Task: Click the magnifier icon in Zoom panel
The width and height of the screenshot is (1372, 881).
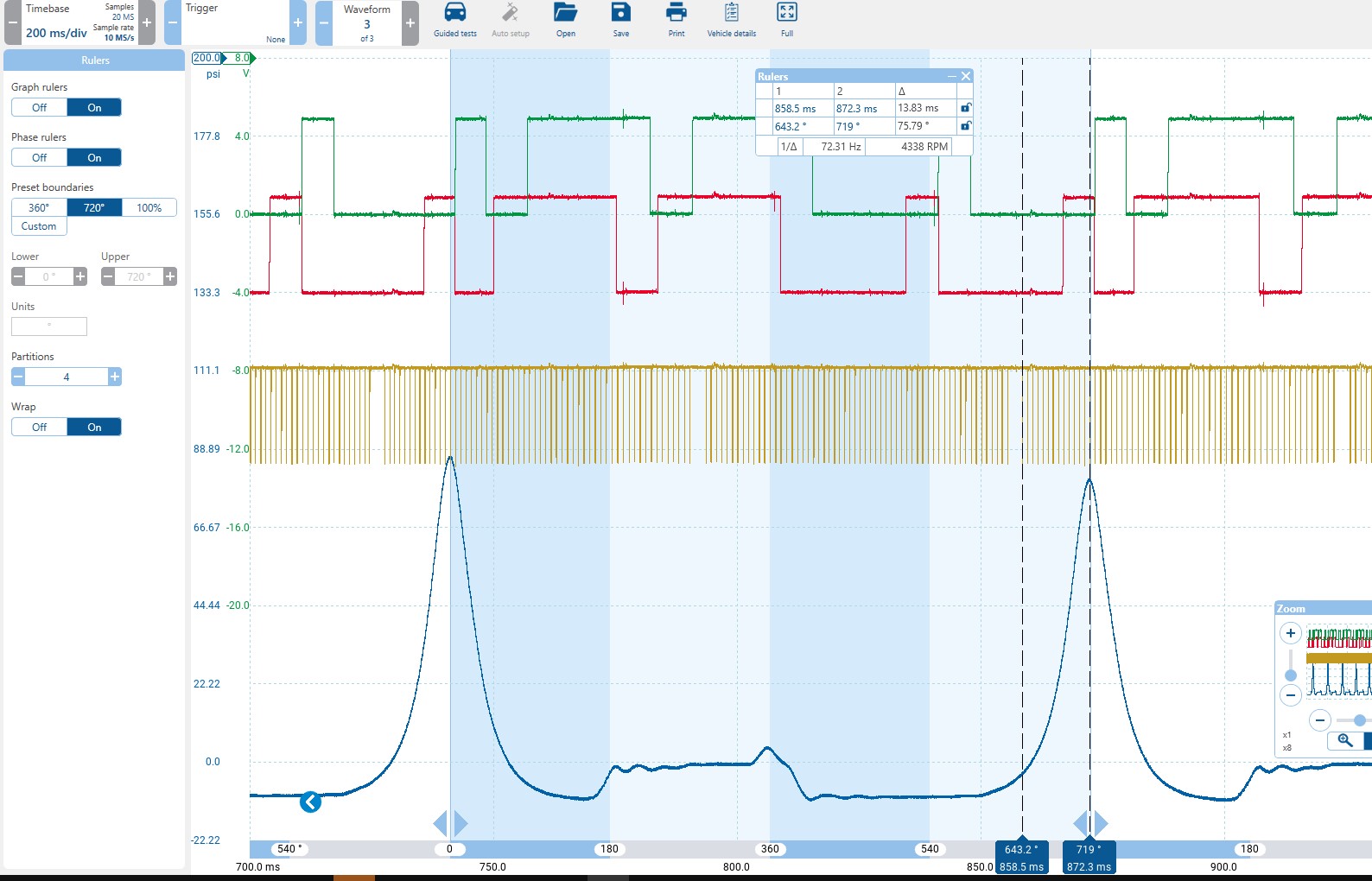Action: 1345,740
